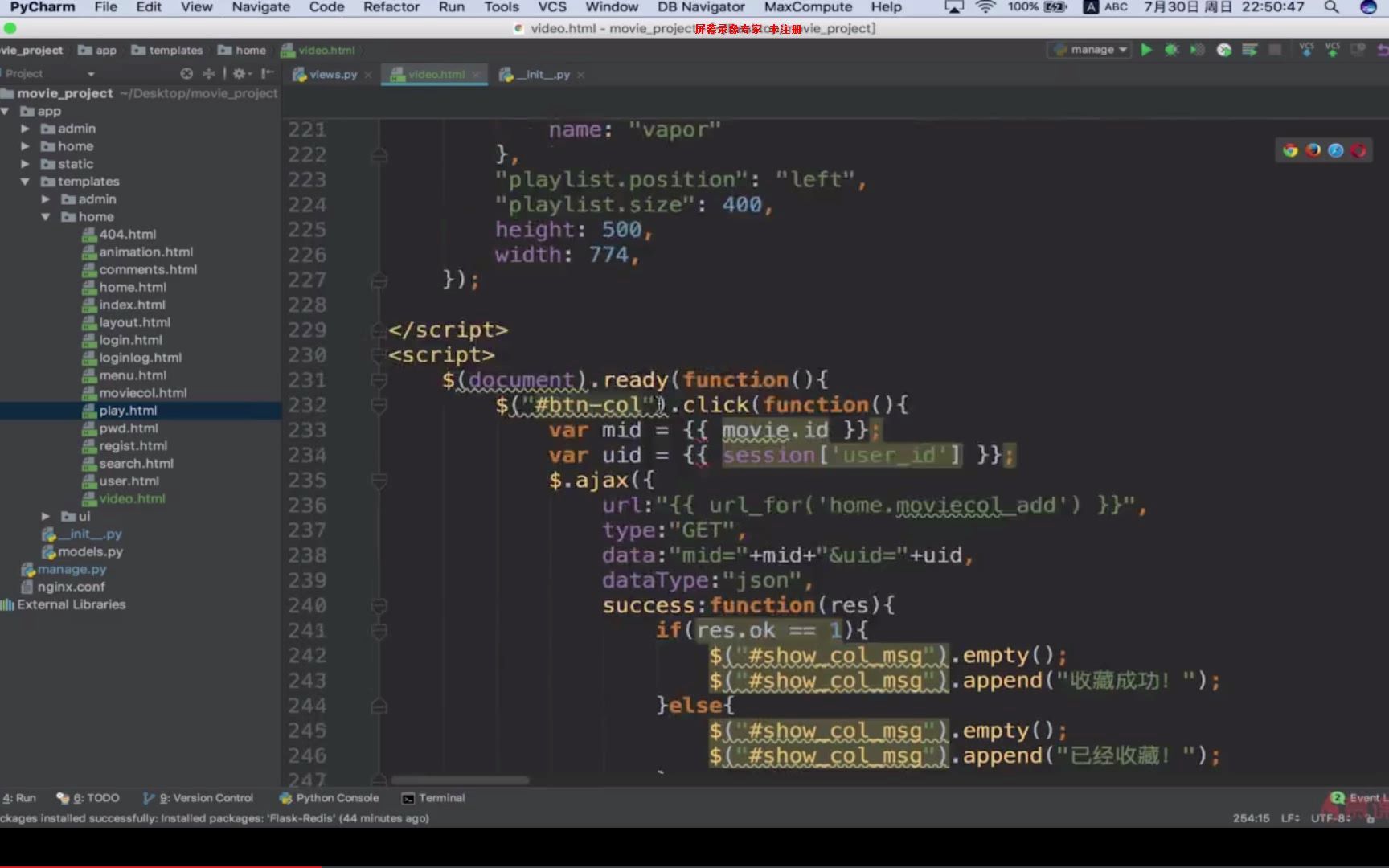The image size is (1389, 868).
Task: Click the Wi-Fi status icon
Action: coord(985,7)
